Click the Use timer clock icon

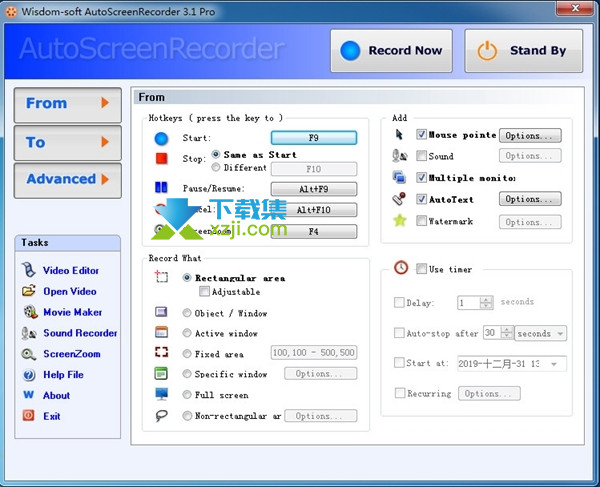click(x=401, y=267)
